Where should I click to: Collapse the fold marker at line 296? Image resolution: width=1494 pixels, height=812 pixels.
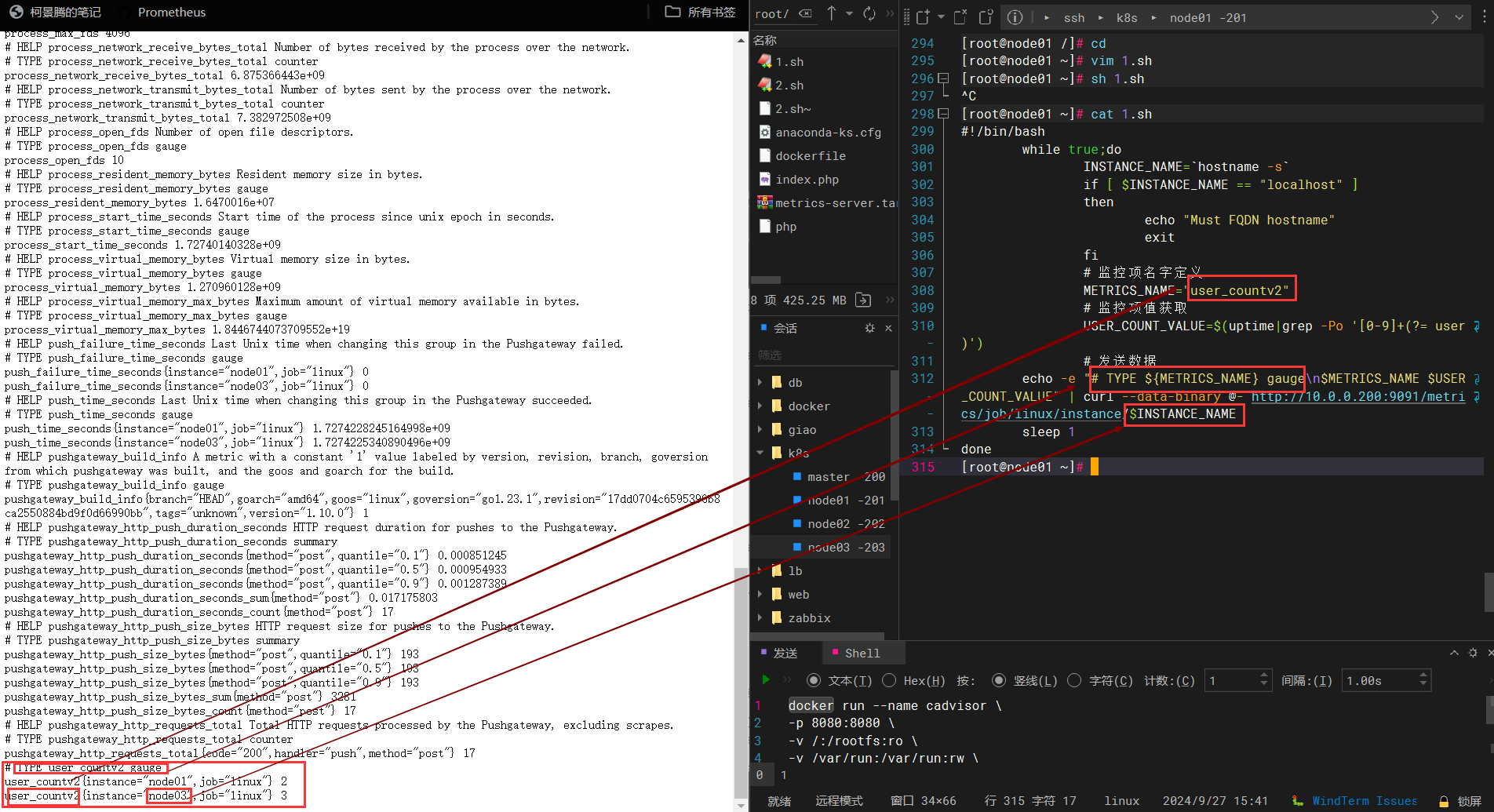[944, 78]
